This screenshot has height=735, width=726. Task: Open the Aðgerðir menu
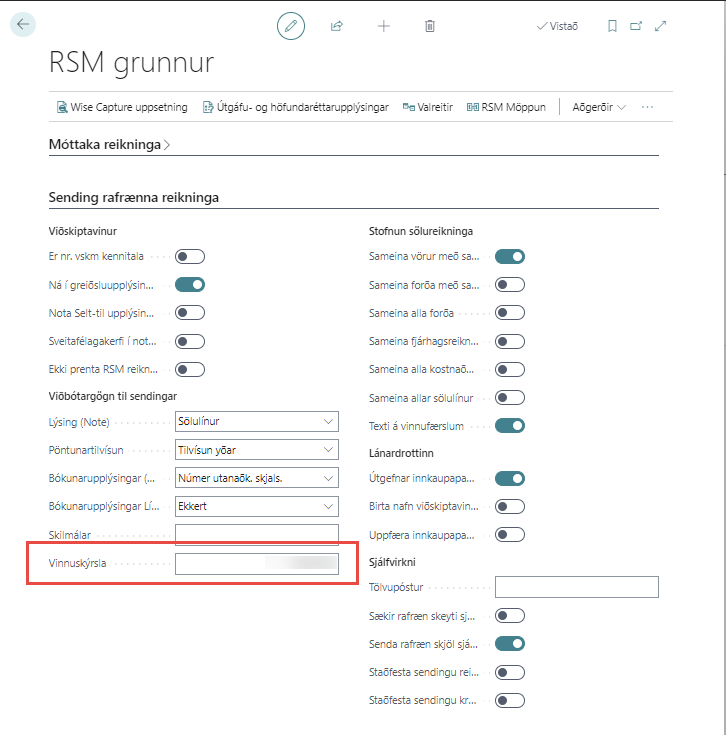[599, 107]
